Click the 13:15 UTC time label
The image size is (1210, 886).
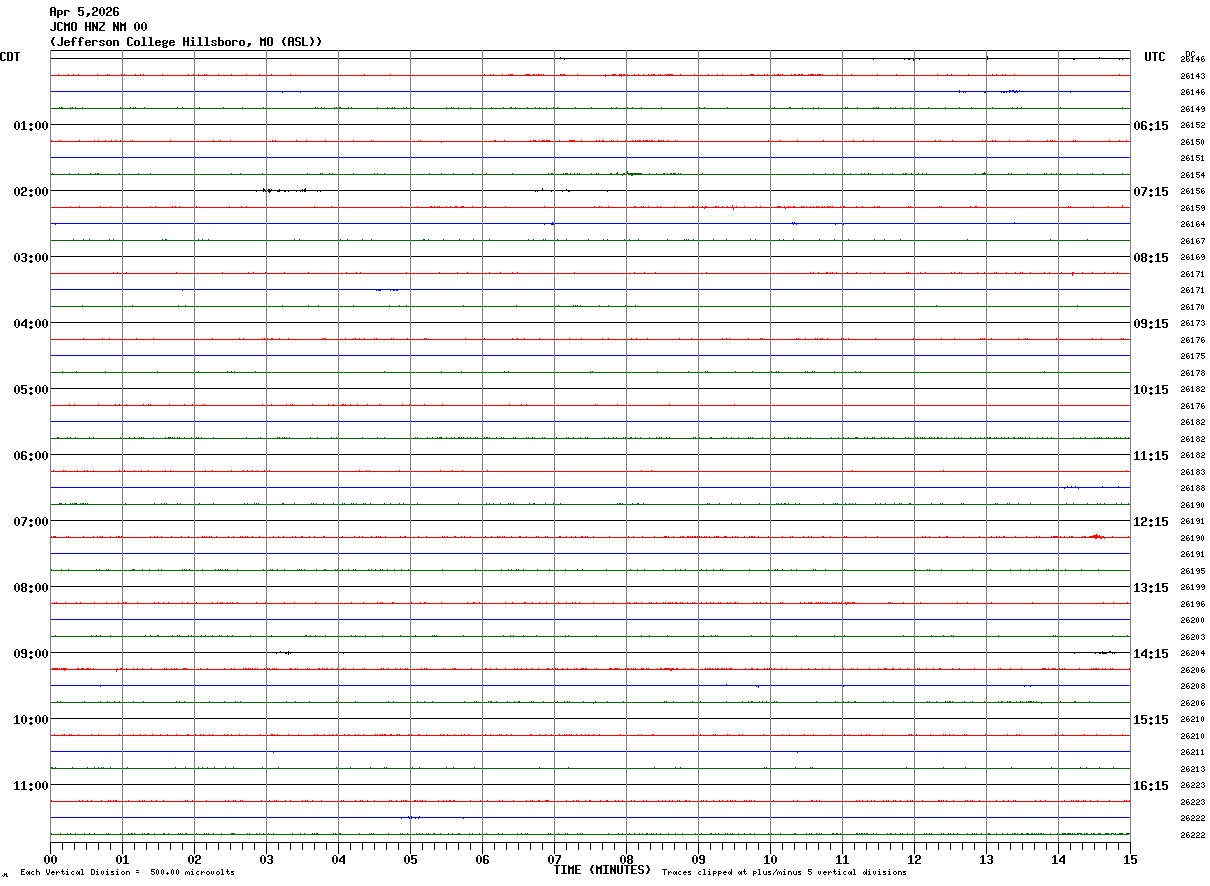(1151, 587)
